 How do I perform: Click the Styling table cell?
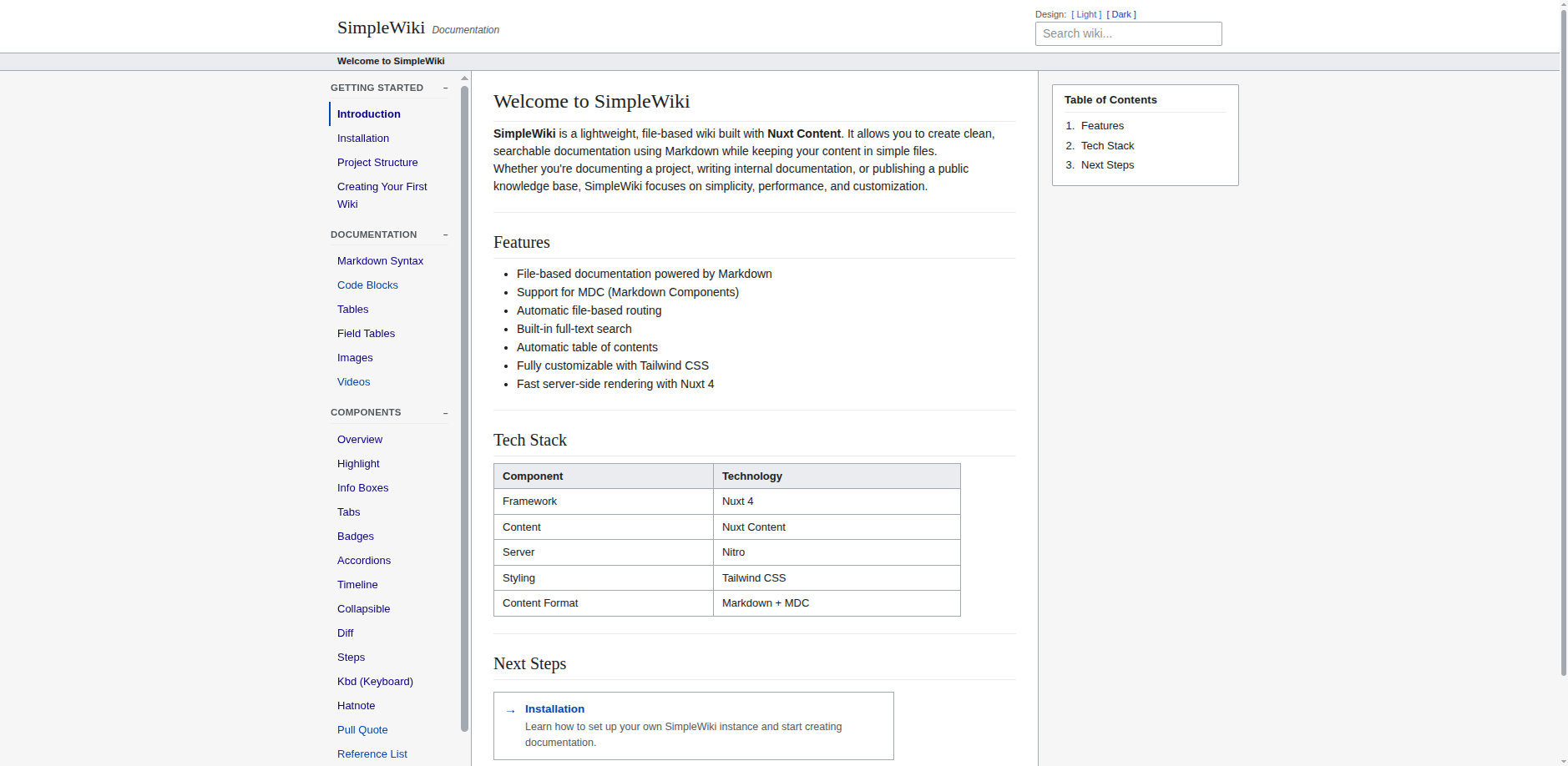coord(604,578)
